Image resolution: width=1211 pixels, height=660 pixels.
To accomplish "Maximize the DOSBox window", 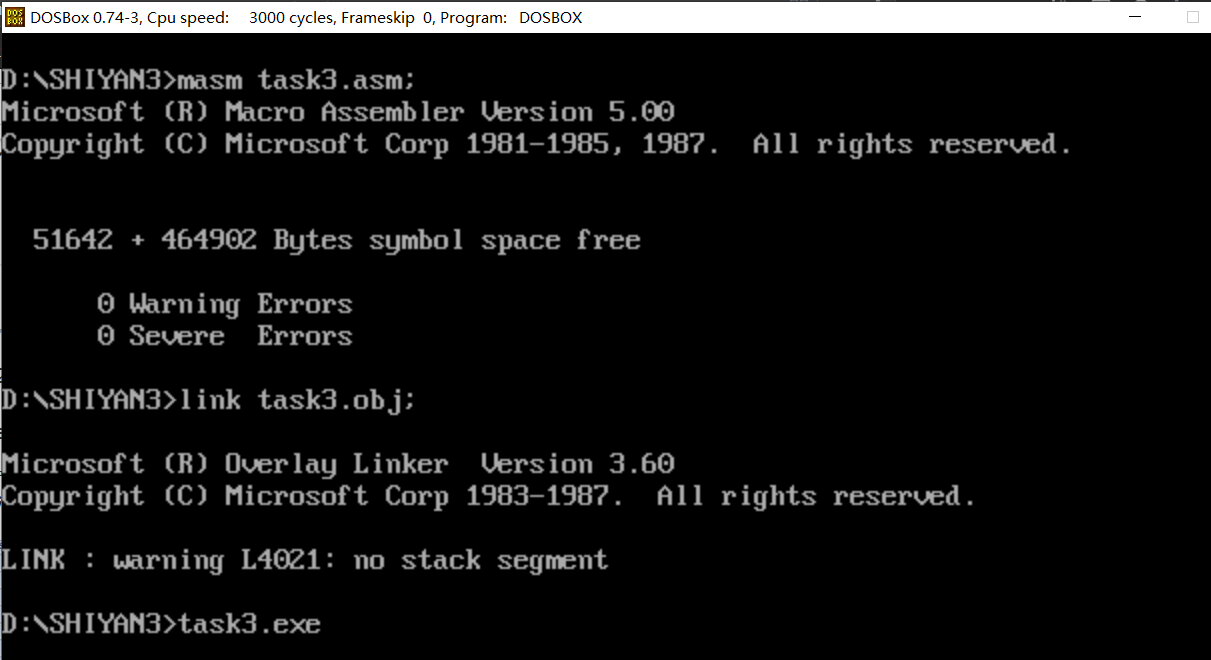I will 1192,17.
